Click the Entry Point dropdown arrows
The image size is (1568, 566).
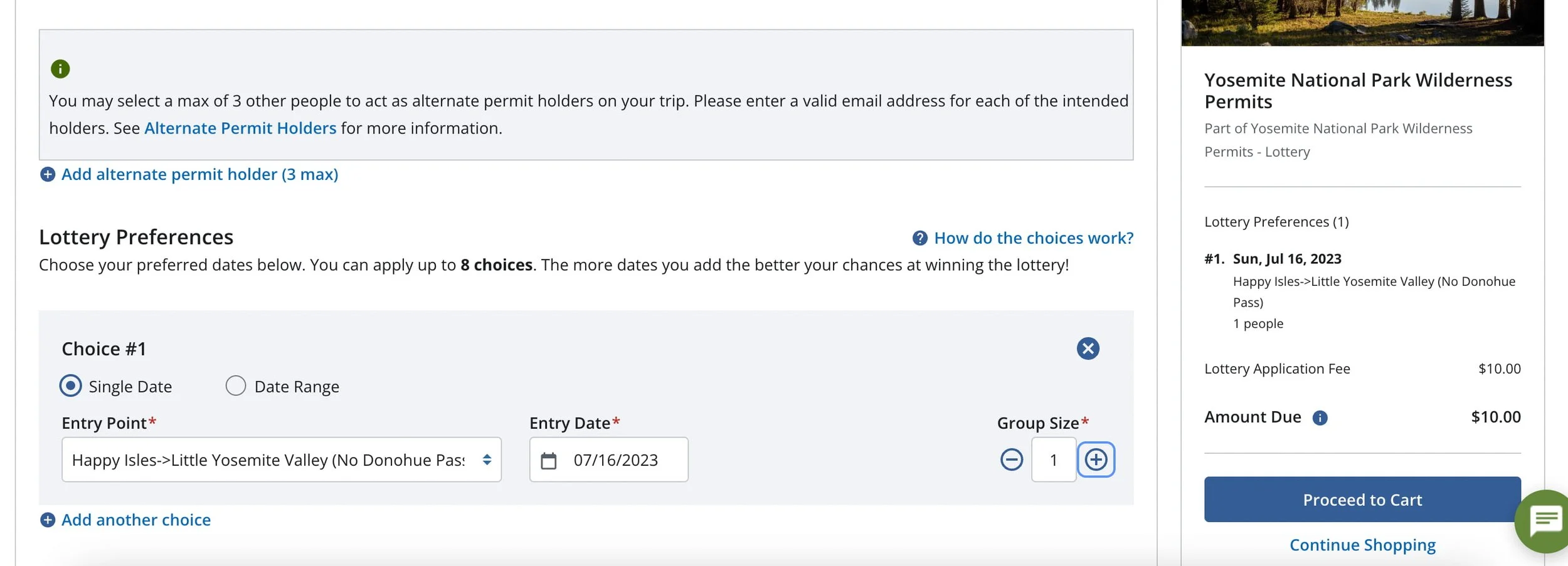[487, 459]
